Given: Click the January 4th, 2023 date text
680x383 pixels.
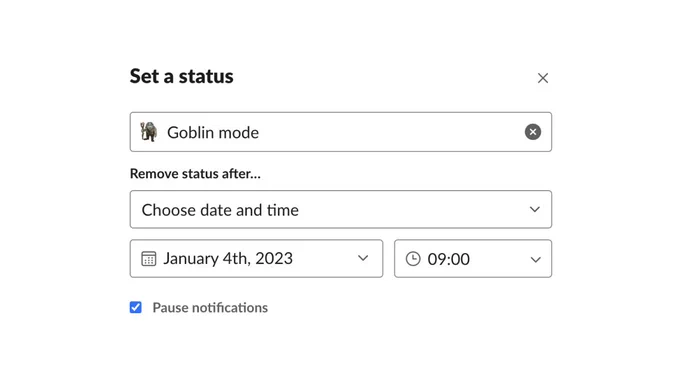Looking at the screenshot, I should tap(228, 259).
